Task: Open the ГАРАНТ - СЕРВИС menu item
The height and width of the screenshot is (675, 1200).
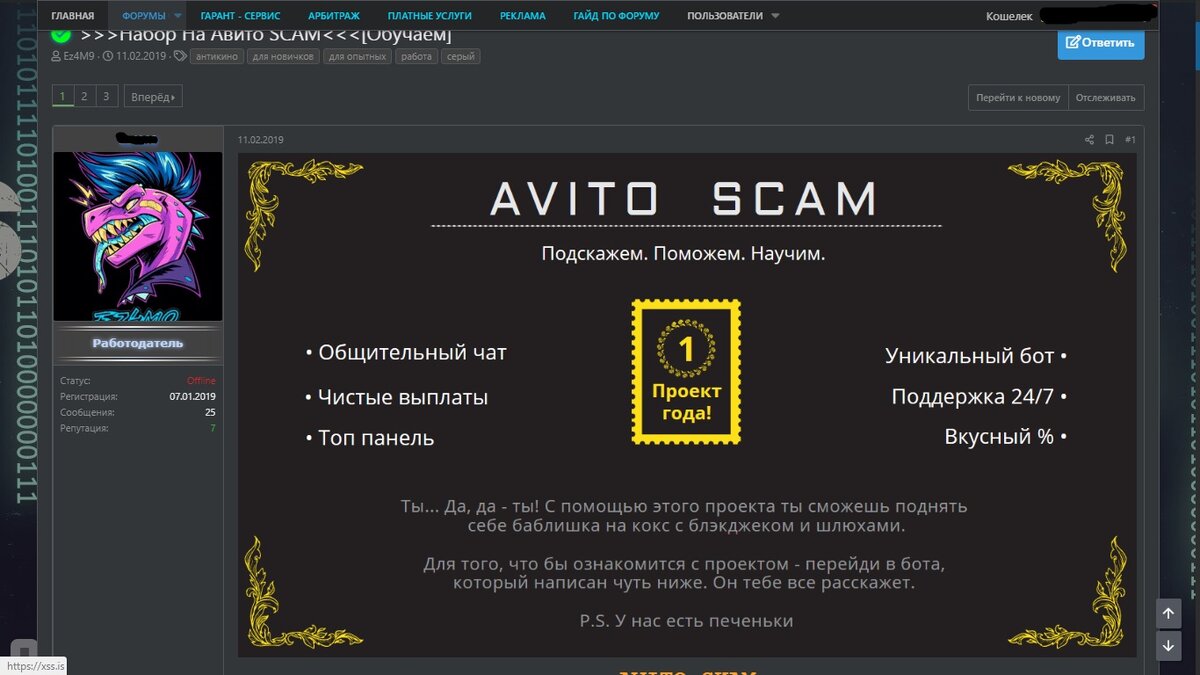Action: tap(240, 16)
